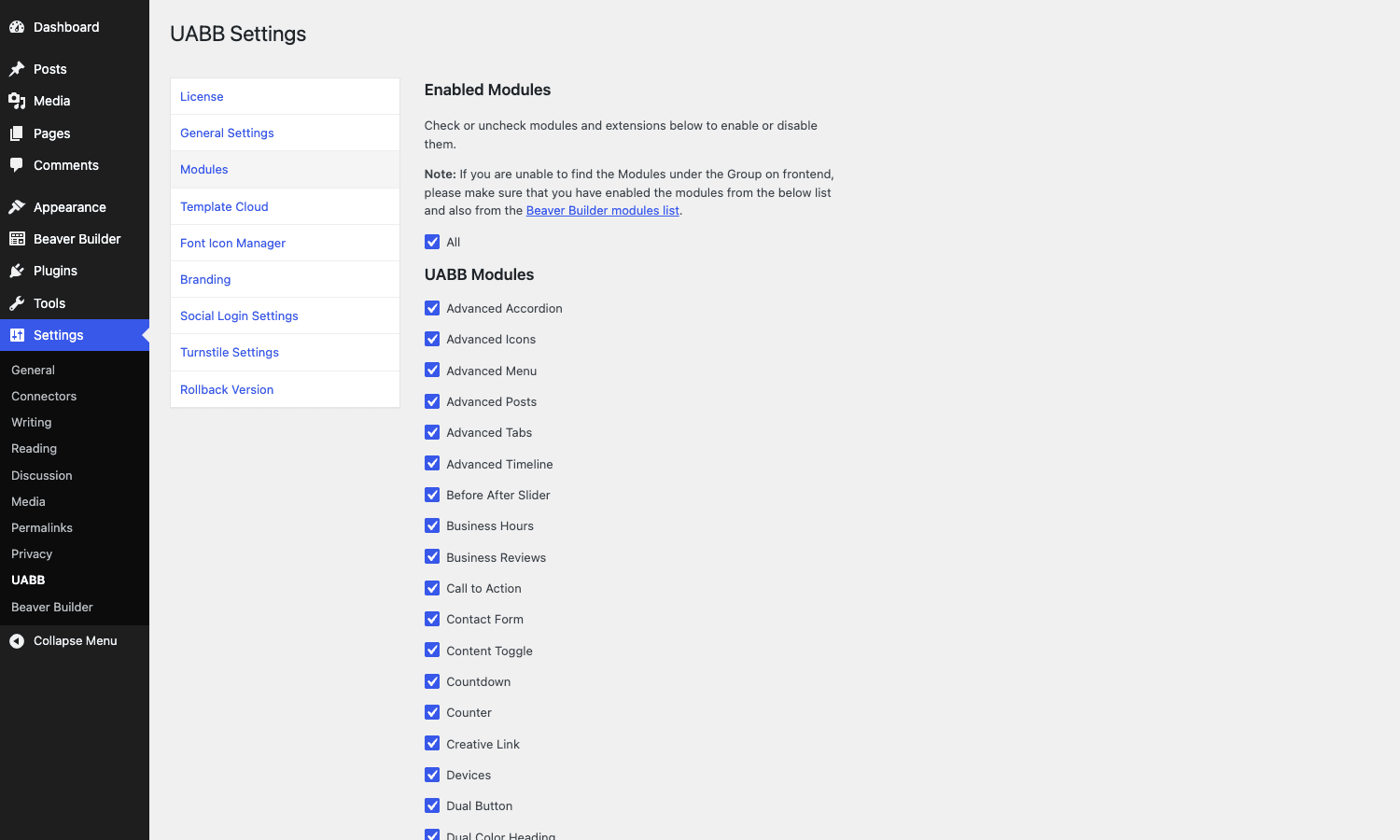
Task: Click the Pages document icon
Action: click(17, 133)
